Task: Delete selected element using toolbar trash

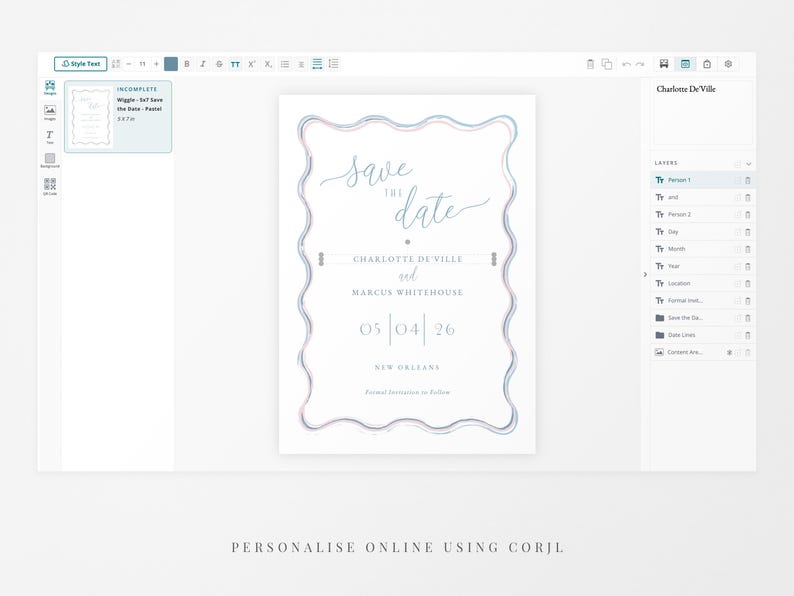Action: click(x=590, y=64)
